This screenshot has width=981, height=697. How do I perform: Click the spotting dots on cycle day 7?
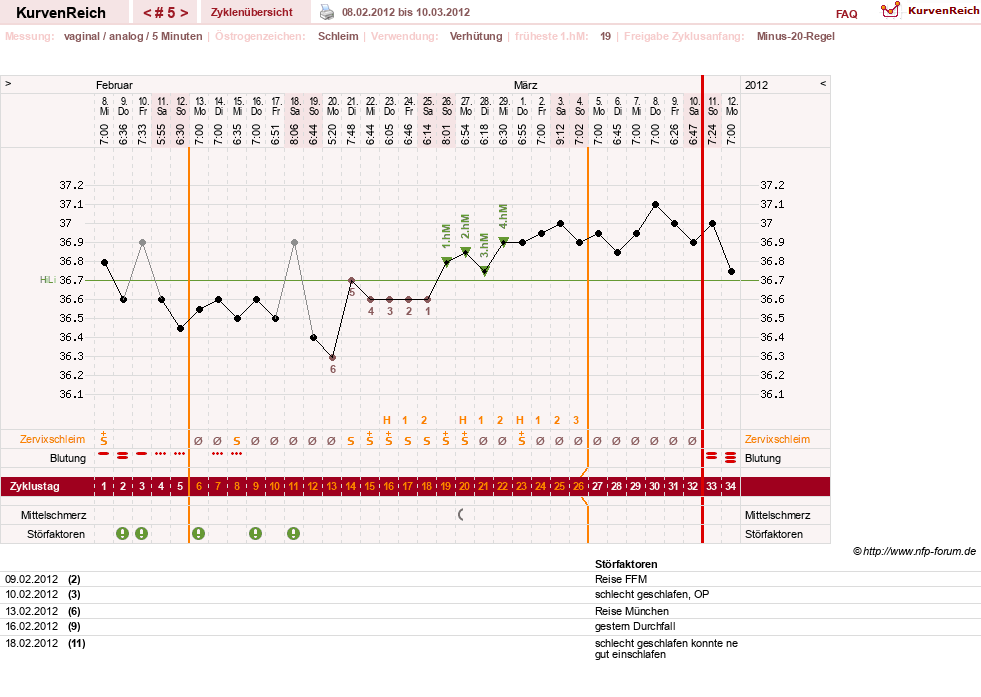[218, 454]
